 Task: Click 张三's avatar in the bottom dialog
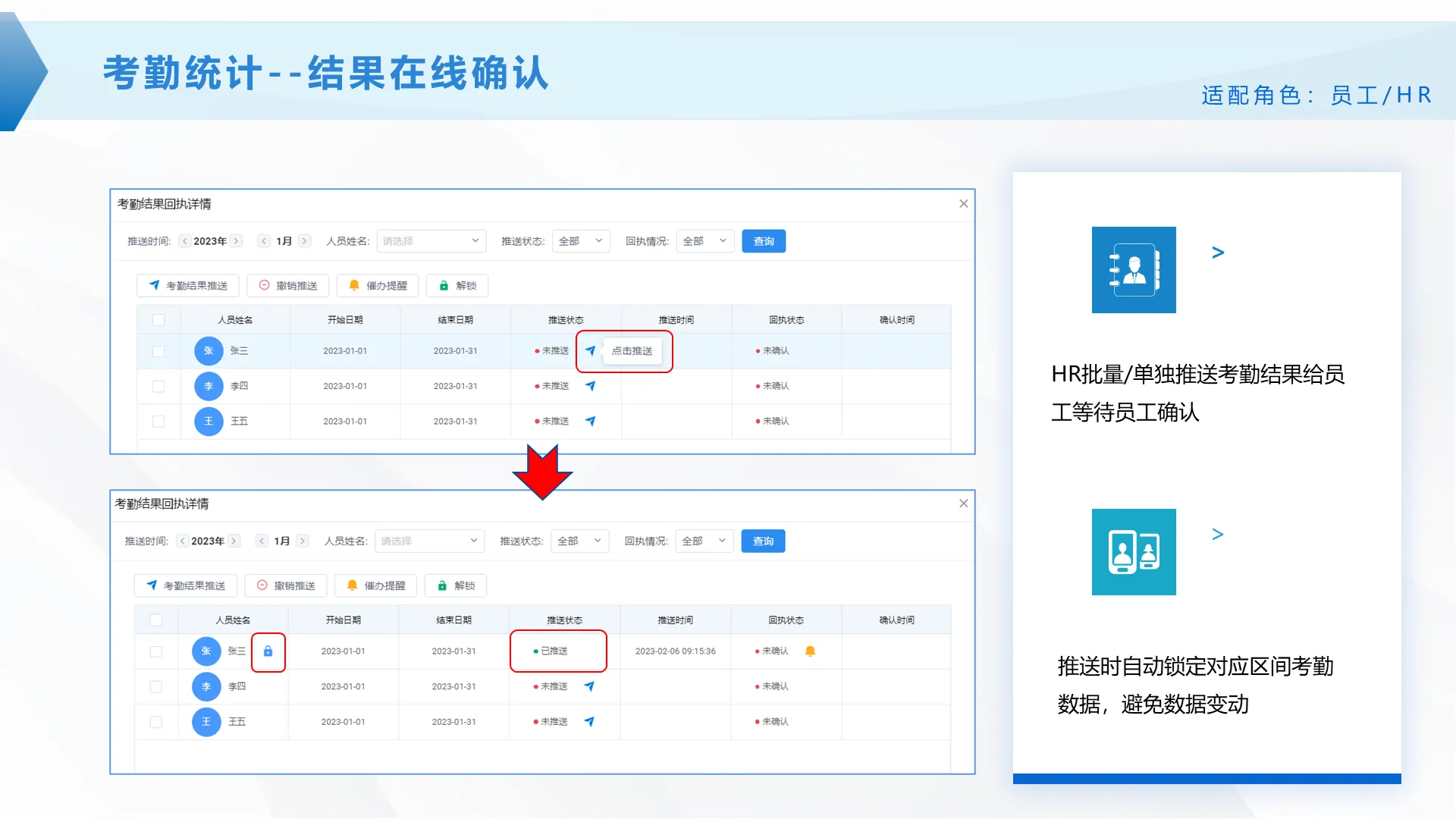206,651
